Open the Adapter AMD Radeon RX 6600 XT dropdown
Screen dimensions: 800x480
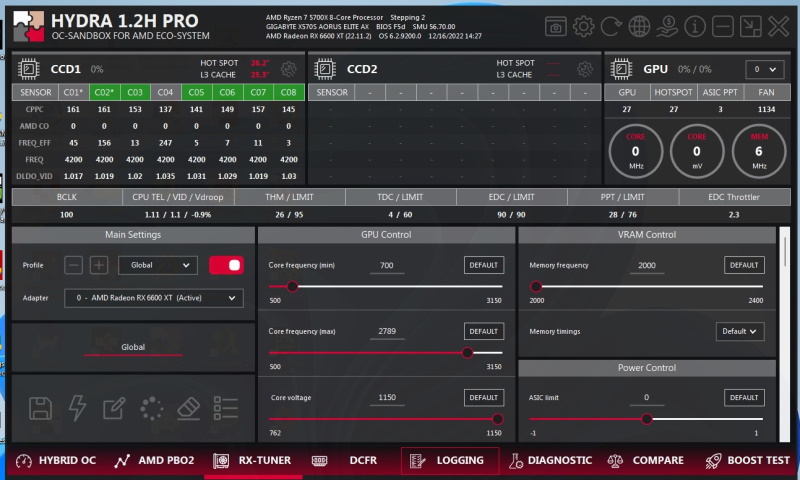153,298
